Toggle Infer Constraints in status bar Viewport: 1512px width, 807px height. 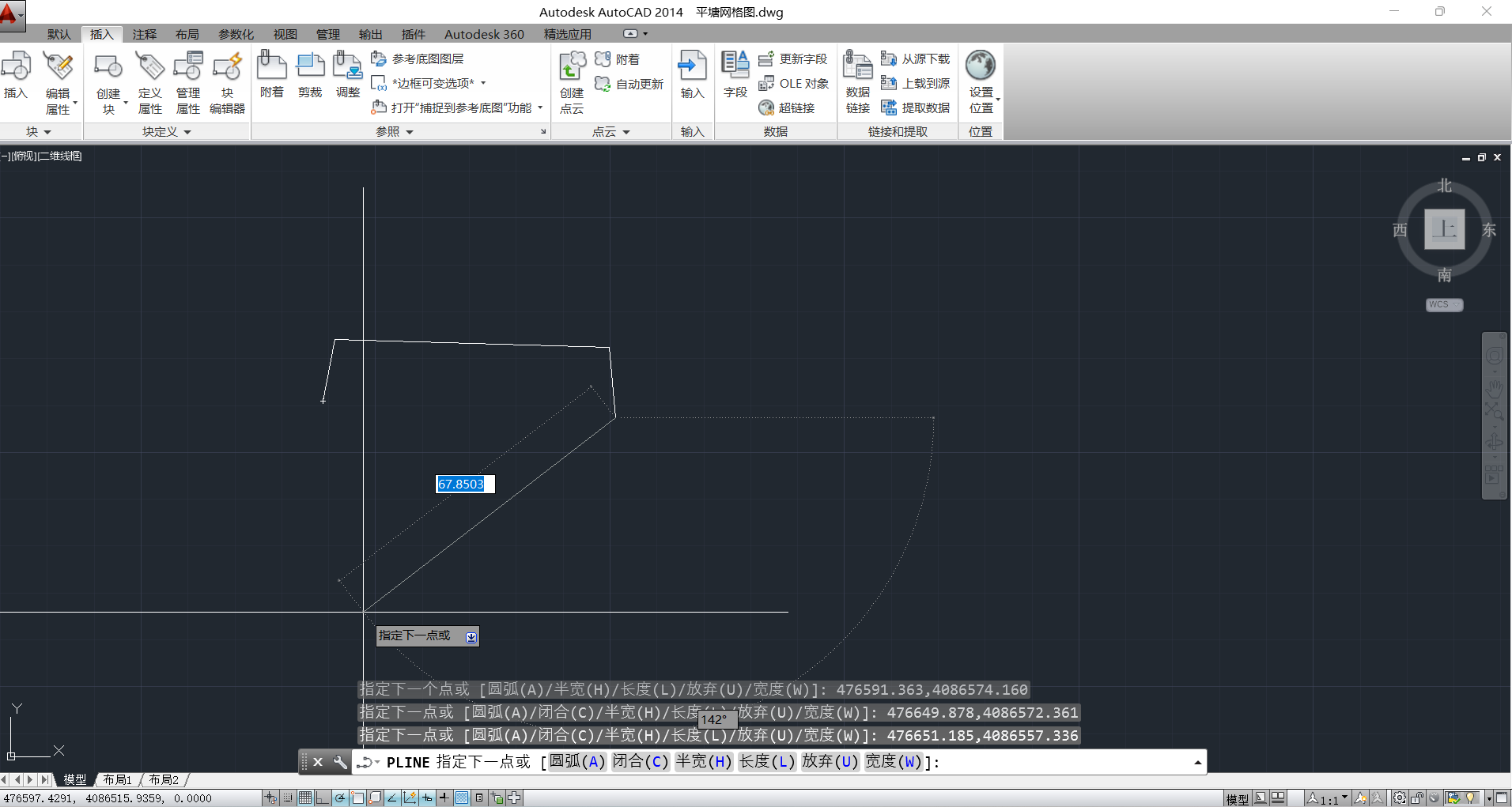[270, 798]
